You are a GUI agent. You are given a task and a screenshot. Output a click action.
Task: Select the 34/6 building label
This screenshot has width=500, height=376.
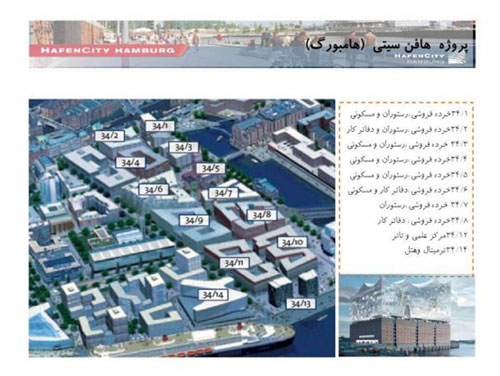tap(154, 189)
